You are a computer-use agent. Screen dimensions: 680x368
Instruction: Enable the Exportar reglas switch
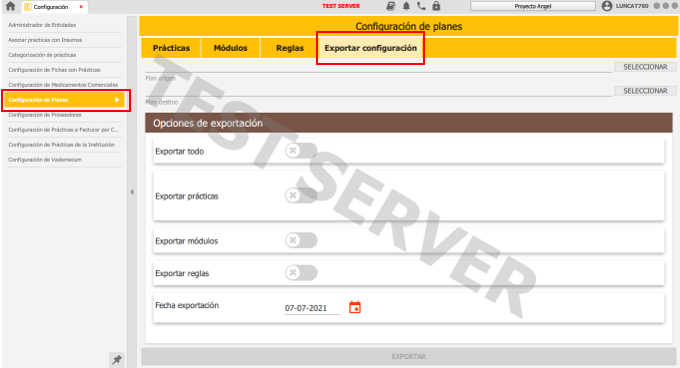click(301, 273)
